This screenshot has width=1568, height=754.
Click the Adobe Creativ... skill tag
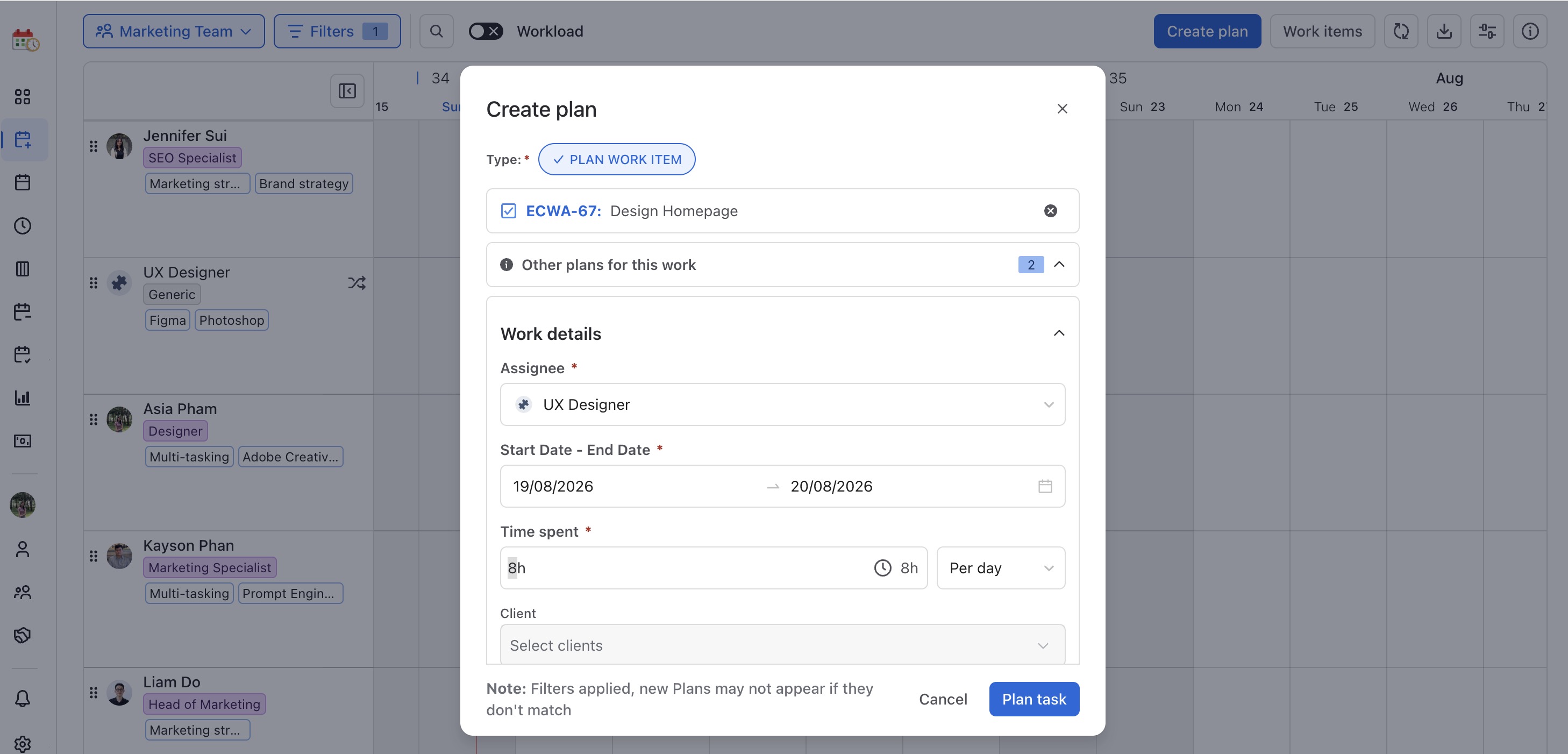290,457
